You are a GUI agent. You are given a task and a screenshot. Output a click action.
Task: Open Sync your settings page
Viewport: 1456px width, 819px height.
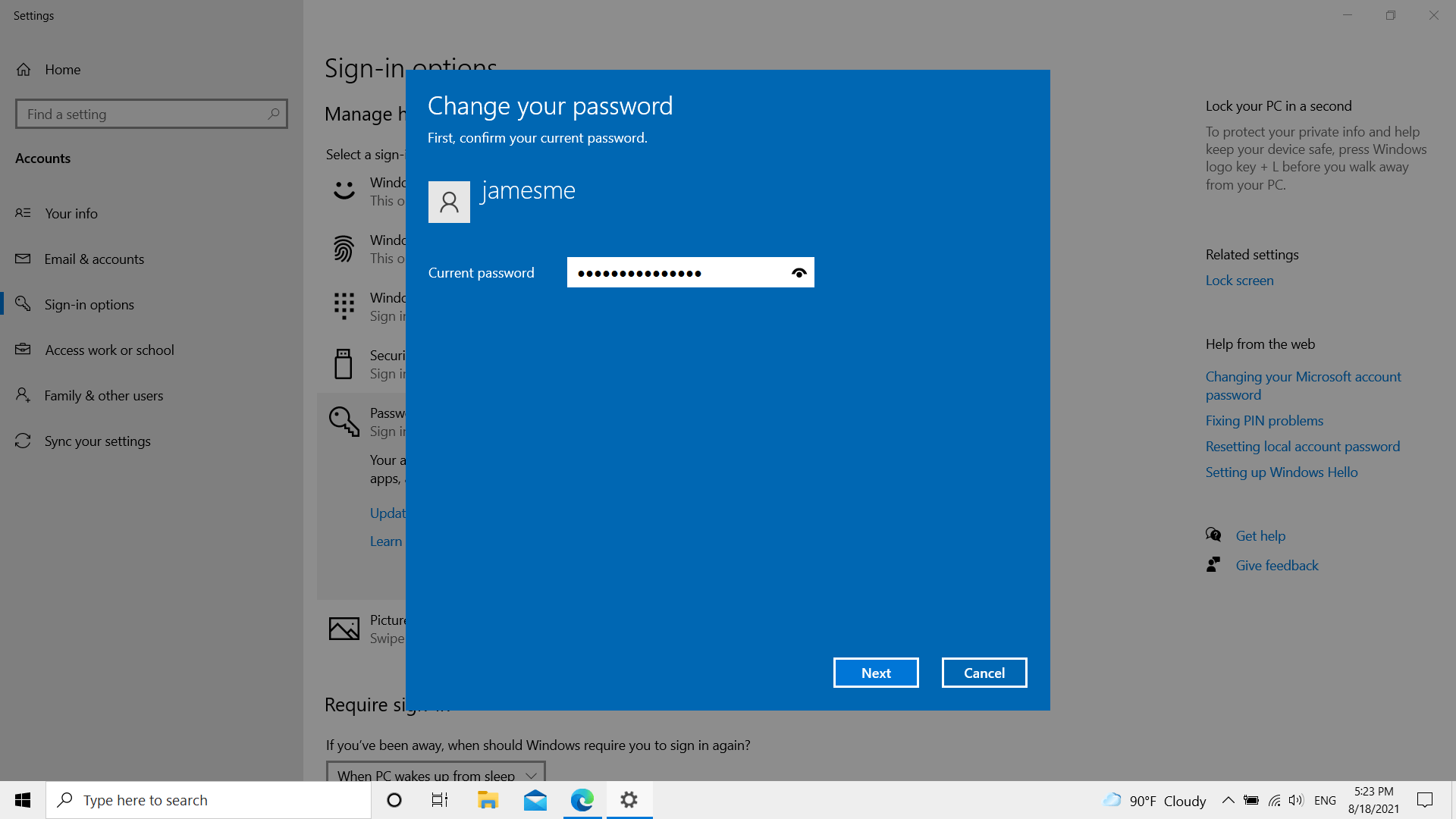coord(97,441)
